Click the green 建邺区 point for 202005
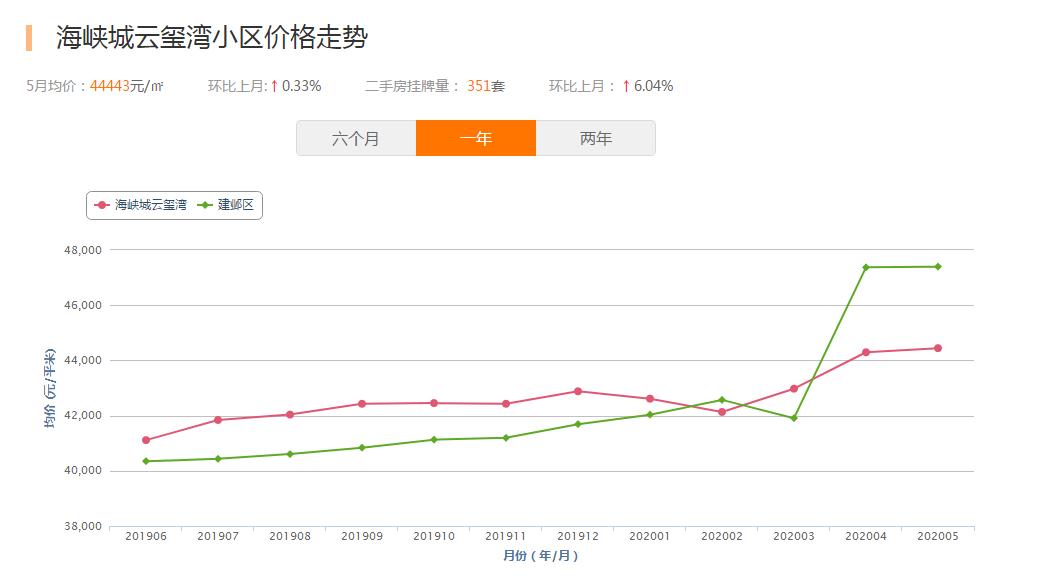The image size is (1049, 577). click(938, 267)
